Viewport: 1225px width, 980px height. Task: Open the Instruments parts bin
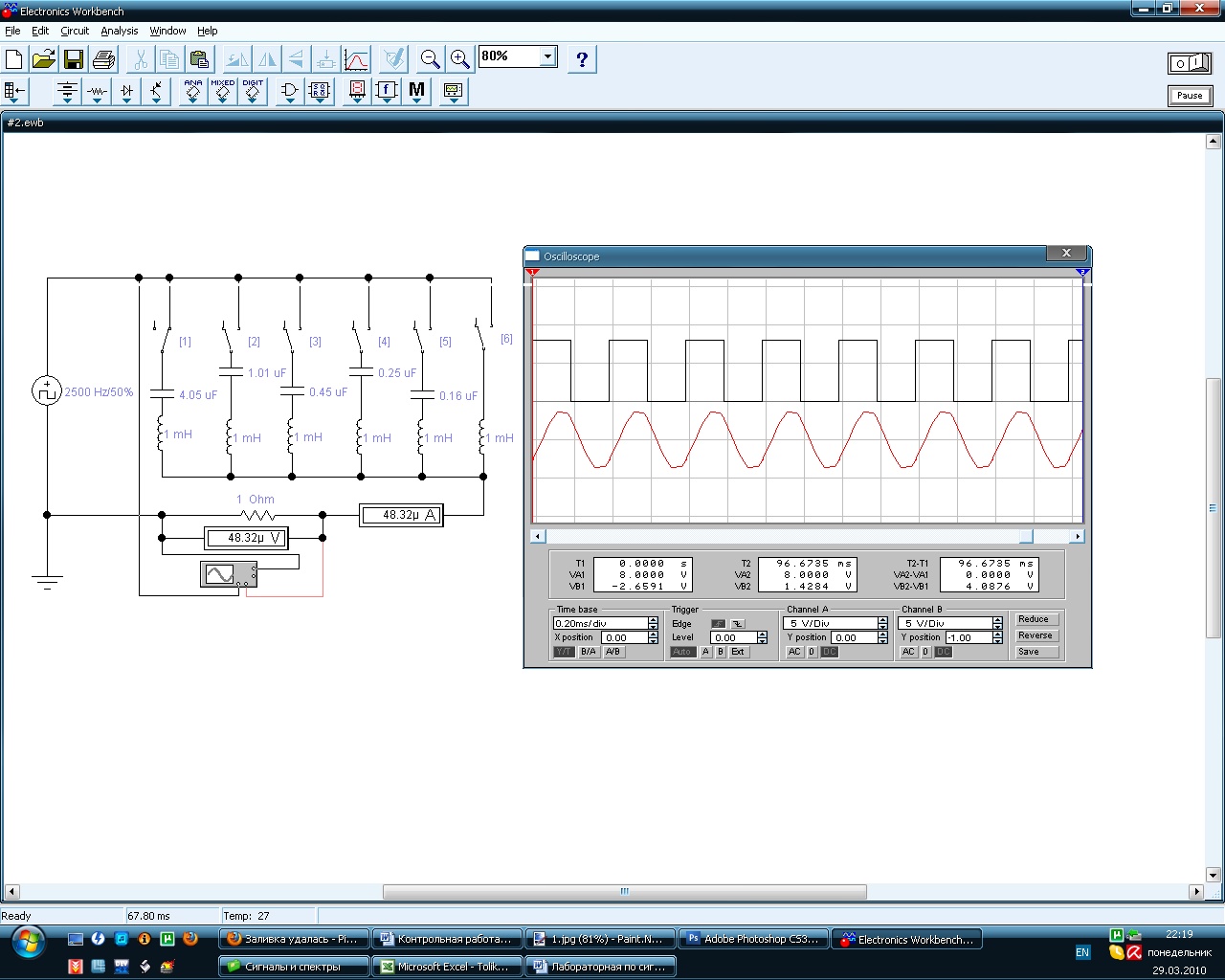coord(453,92)
